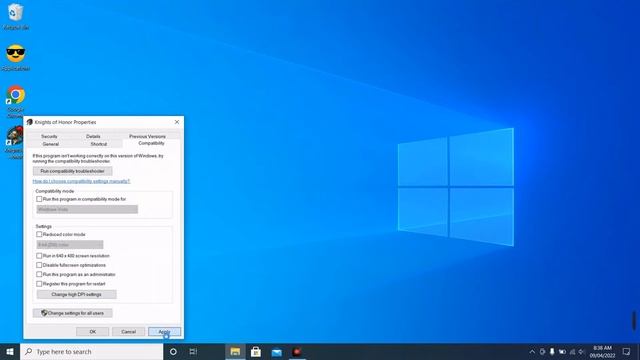The width and height of the screenshot is (640, 360).
Task: Click the Knights of Honor Properties title text
Action: tap(65, 122)
